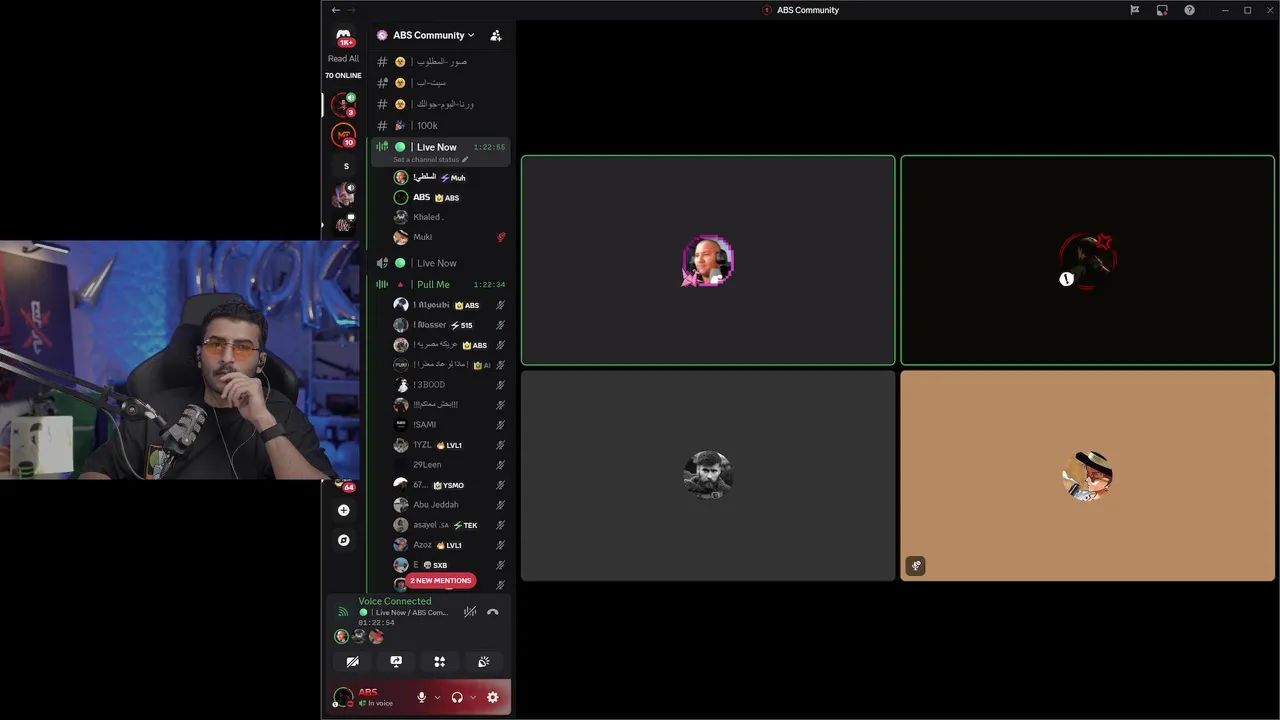Click the Add a Server plus icon
The image size is (1280, 720).
pos(344,510)
